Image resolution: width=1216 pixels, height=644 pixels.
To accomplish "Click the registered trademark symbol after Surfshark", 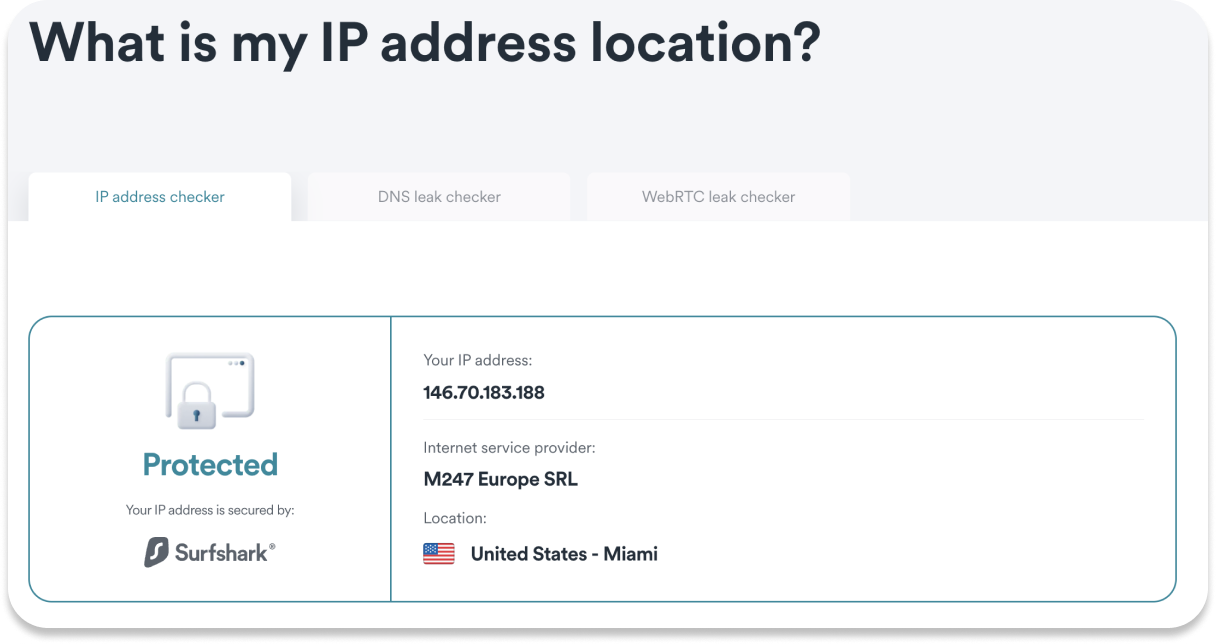I will [272, 546].
